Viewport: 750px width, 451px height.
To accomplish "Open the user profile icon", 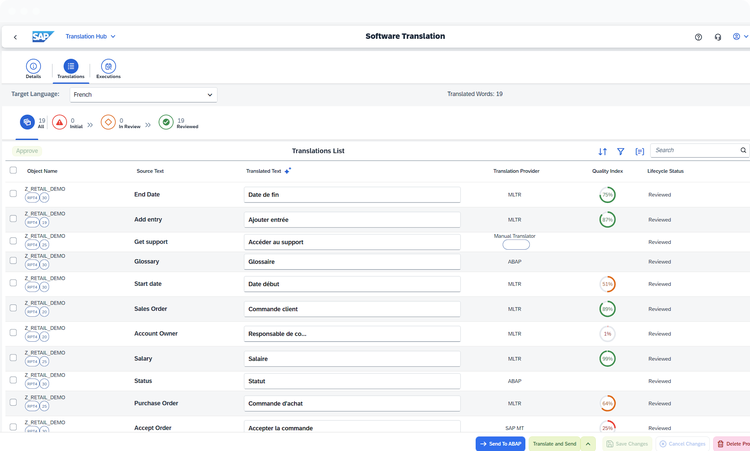I will click(737, 36).
